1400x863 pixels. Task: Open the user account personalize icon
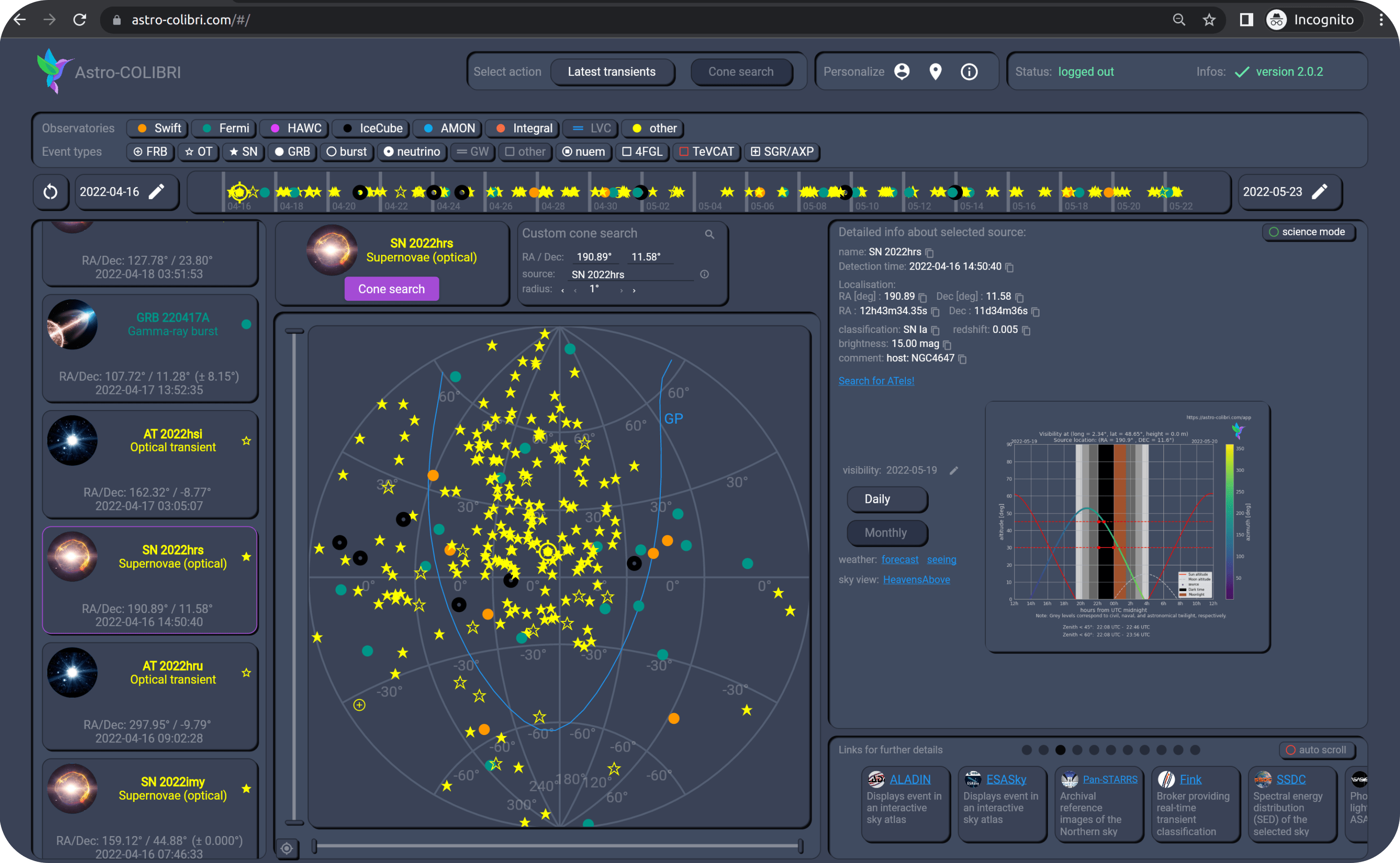[902, 71]
